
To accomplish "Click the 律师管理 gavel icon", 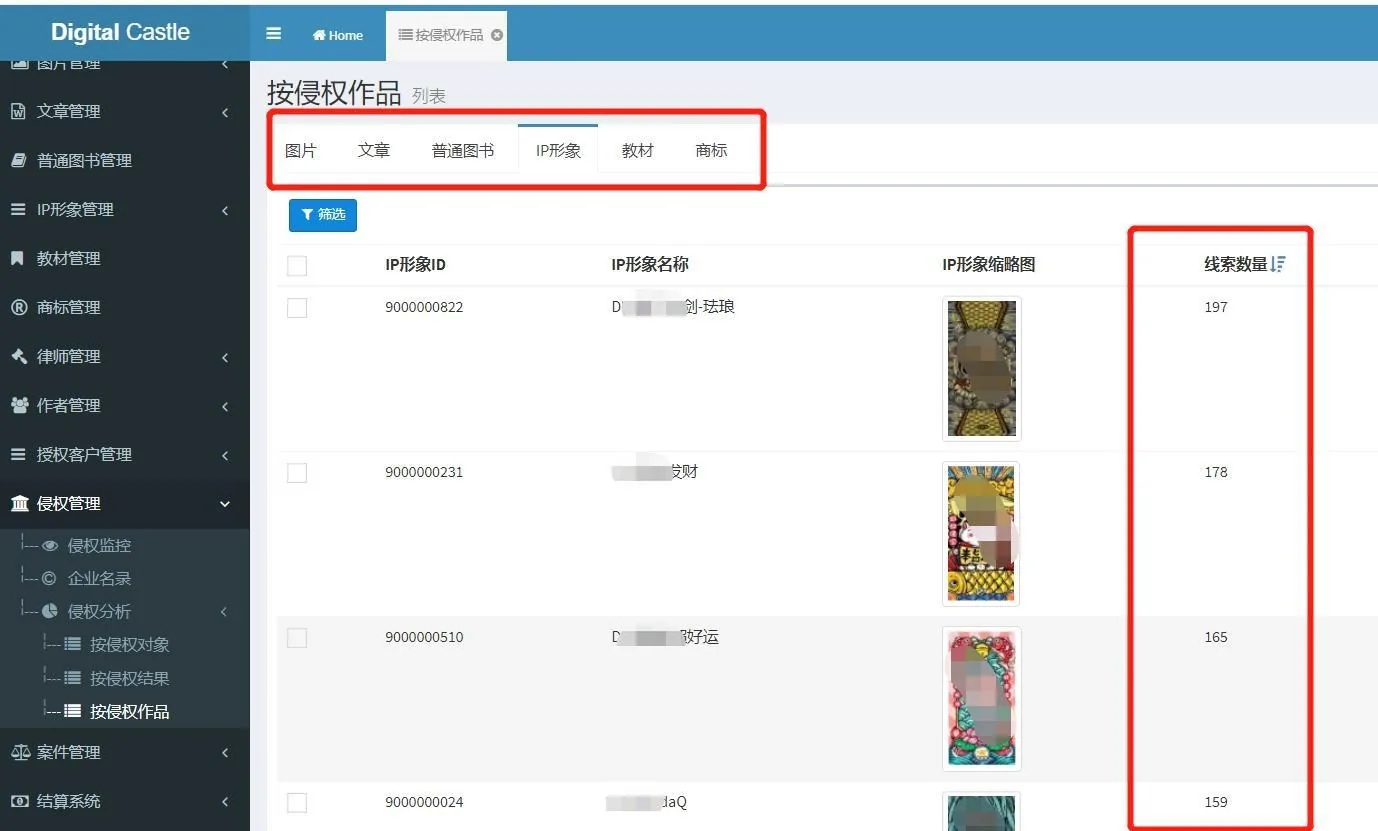I will point(18,356).
